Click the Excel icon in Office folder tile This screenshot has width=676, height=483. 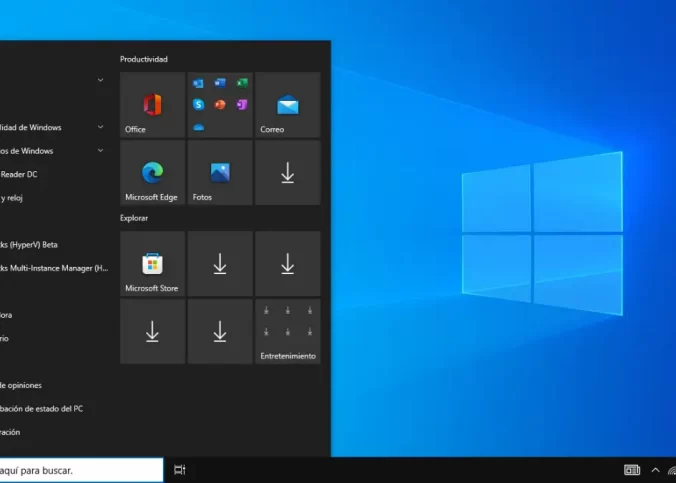coord(242,83)
